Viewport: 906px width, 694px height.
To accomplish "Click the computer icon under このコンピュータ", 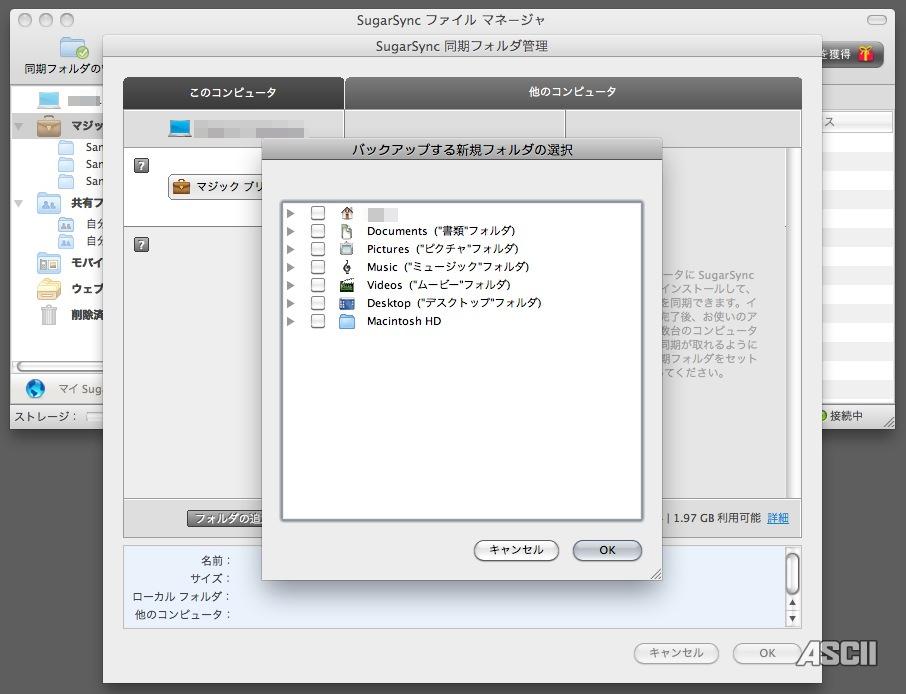I will (x=180, y=128).
